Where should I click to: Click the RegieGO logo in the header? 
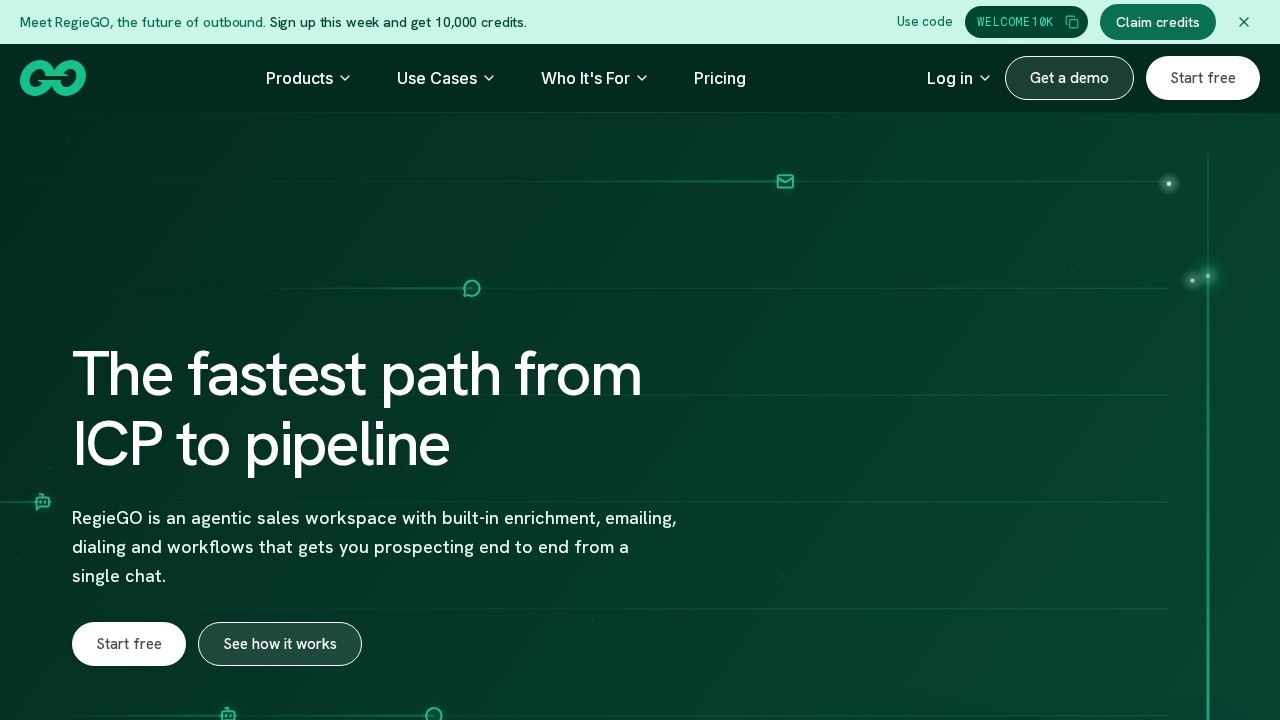pyautogui.click(x=53, y=78)
